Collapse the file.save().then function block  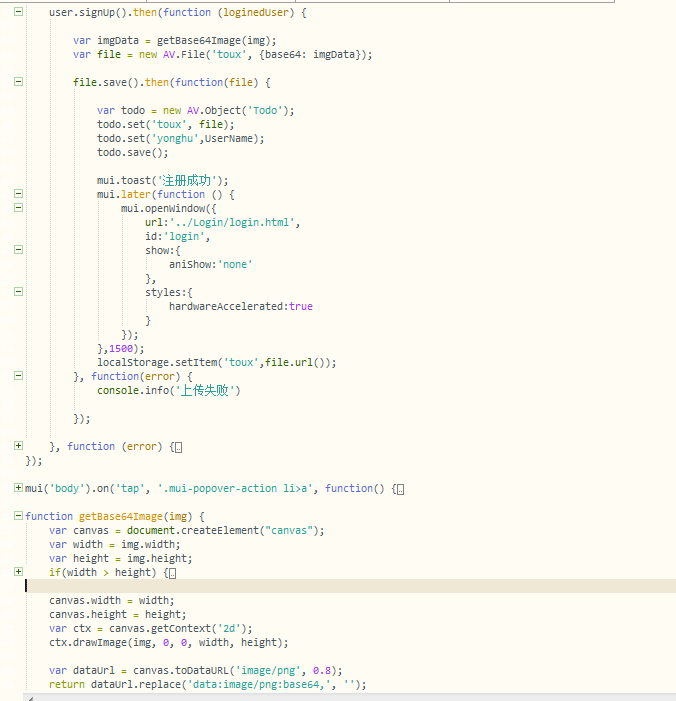tap(18, 82)
